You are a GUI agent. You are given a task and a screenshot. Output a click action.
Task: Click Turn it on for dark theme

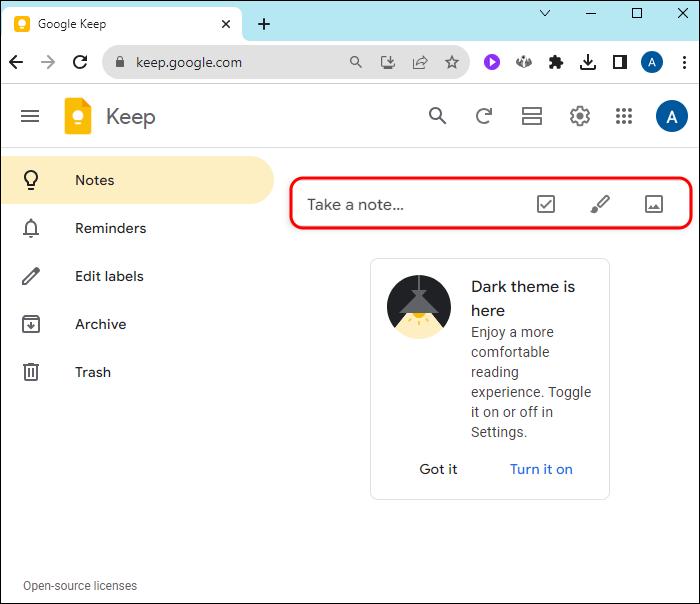tap(541, 469)
